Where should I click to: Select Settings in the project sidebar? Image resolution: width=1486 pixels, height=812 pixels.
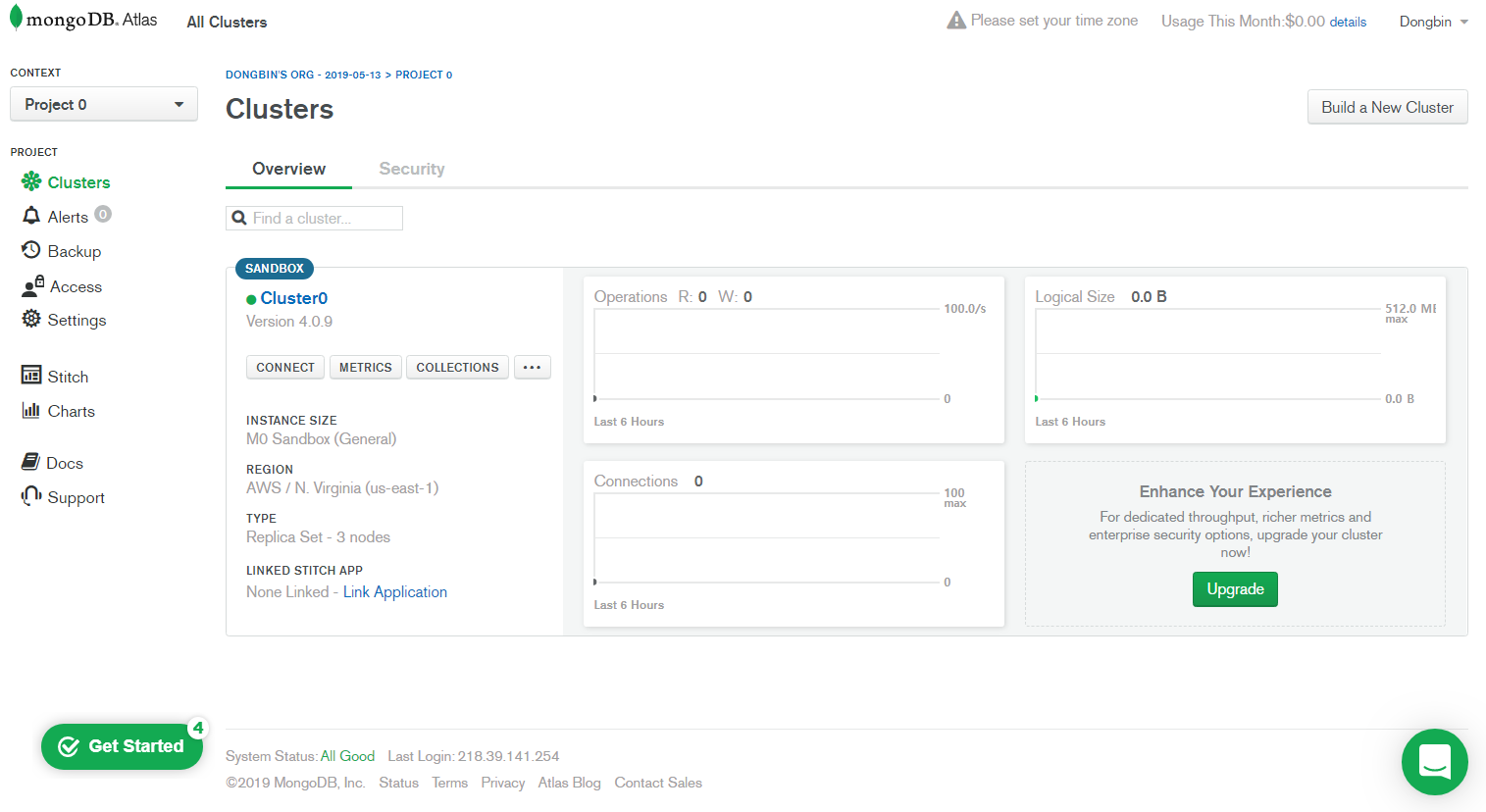click(77, 320)
